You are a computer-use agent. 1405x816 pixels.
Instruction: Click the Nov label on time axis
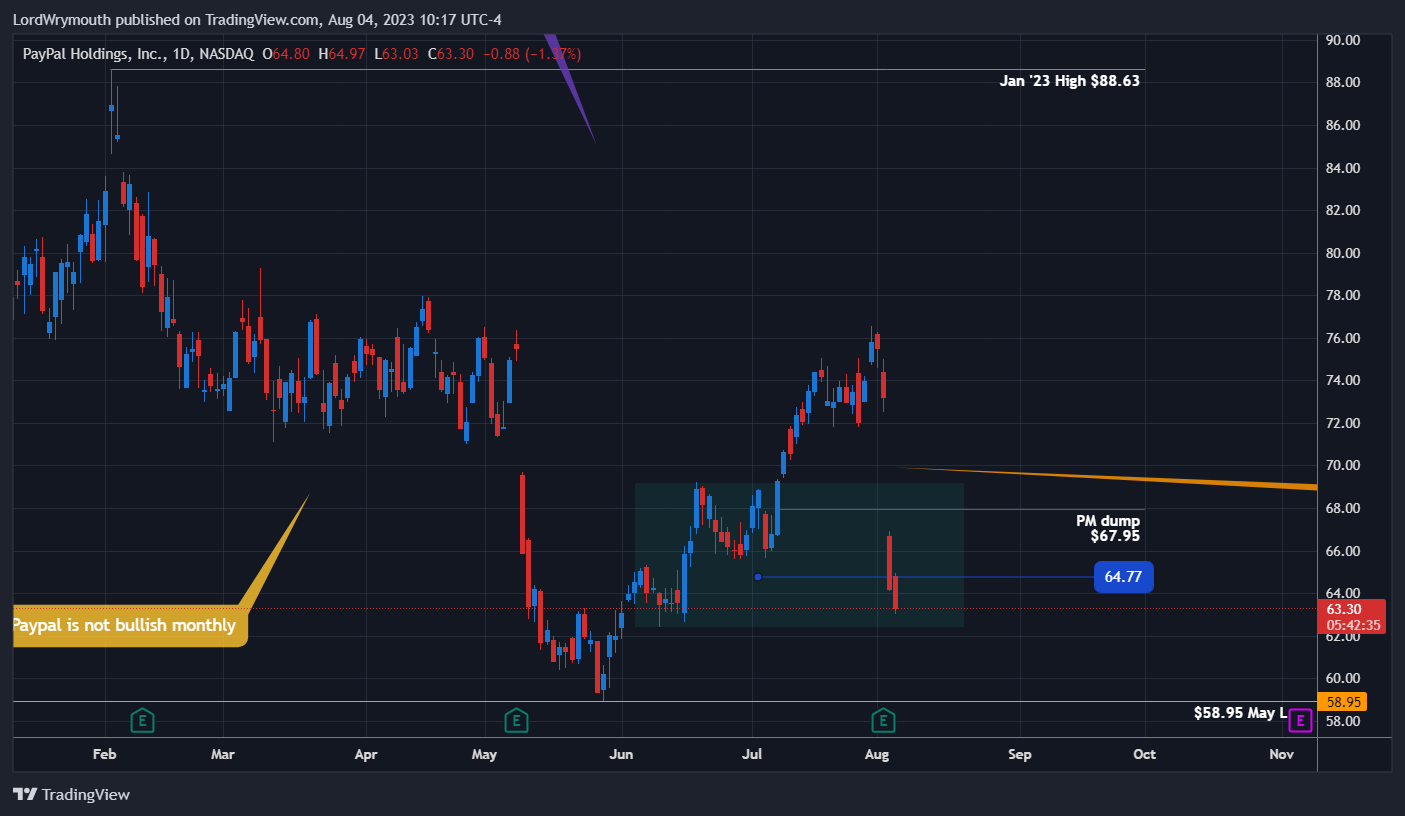pyautogui.click(x=1281, y=754)
